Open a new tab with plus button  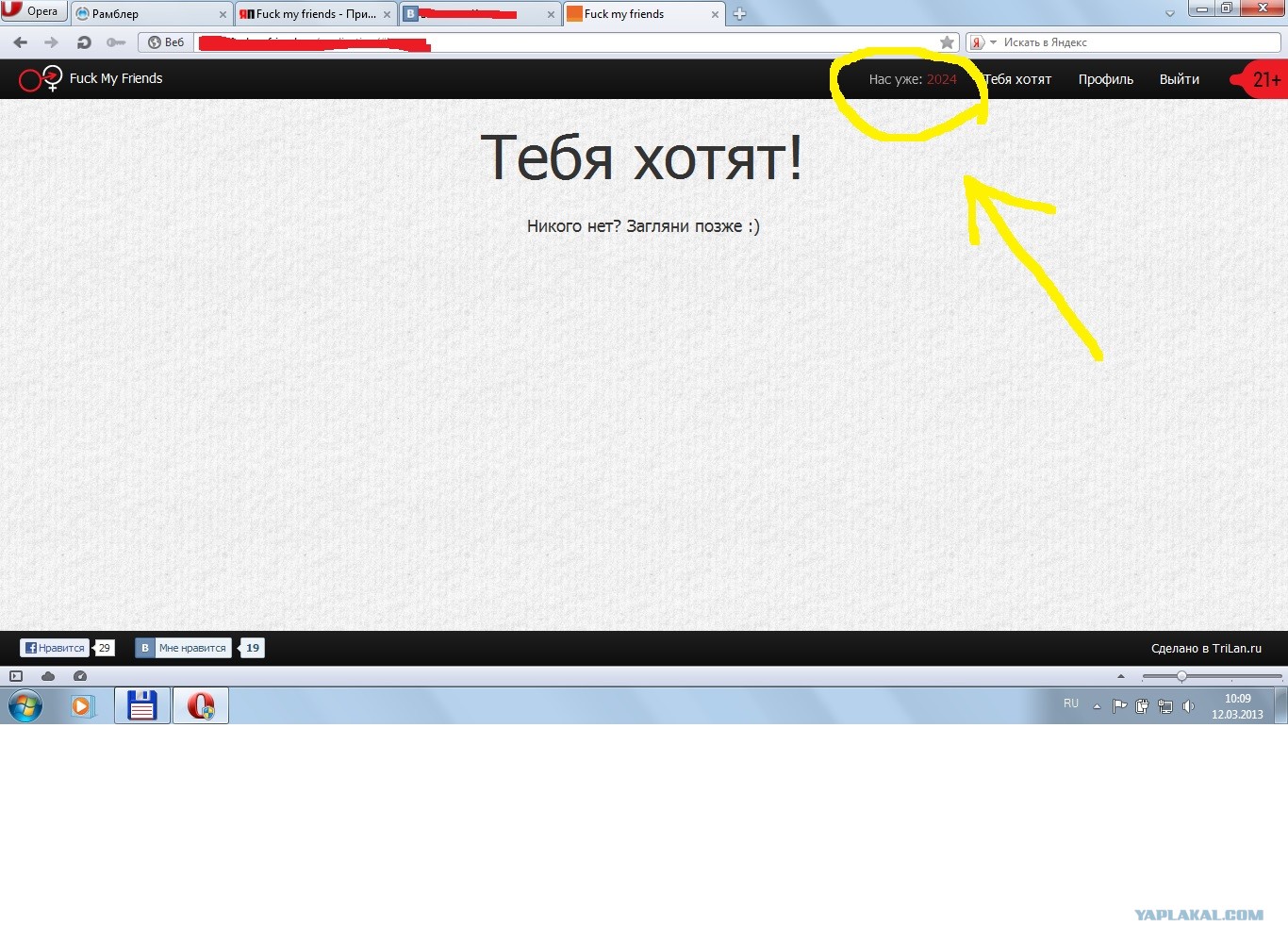739,14
